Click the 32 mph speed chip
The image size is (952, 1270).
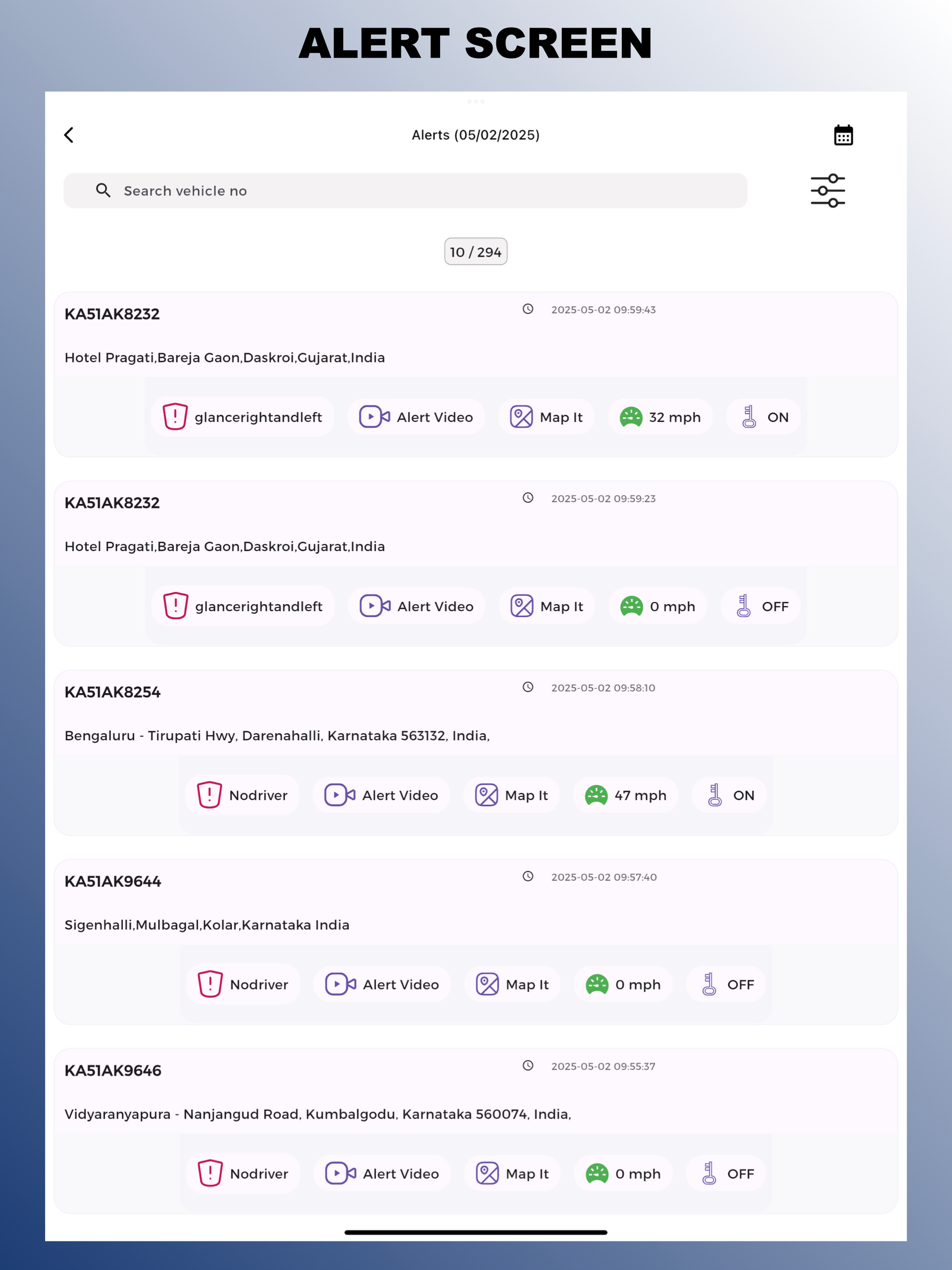point(660,417)
